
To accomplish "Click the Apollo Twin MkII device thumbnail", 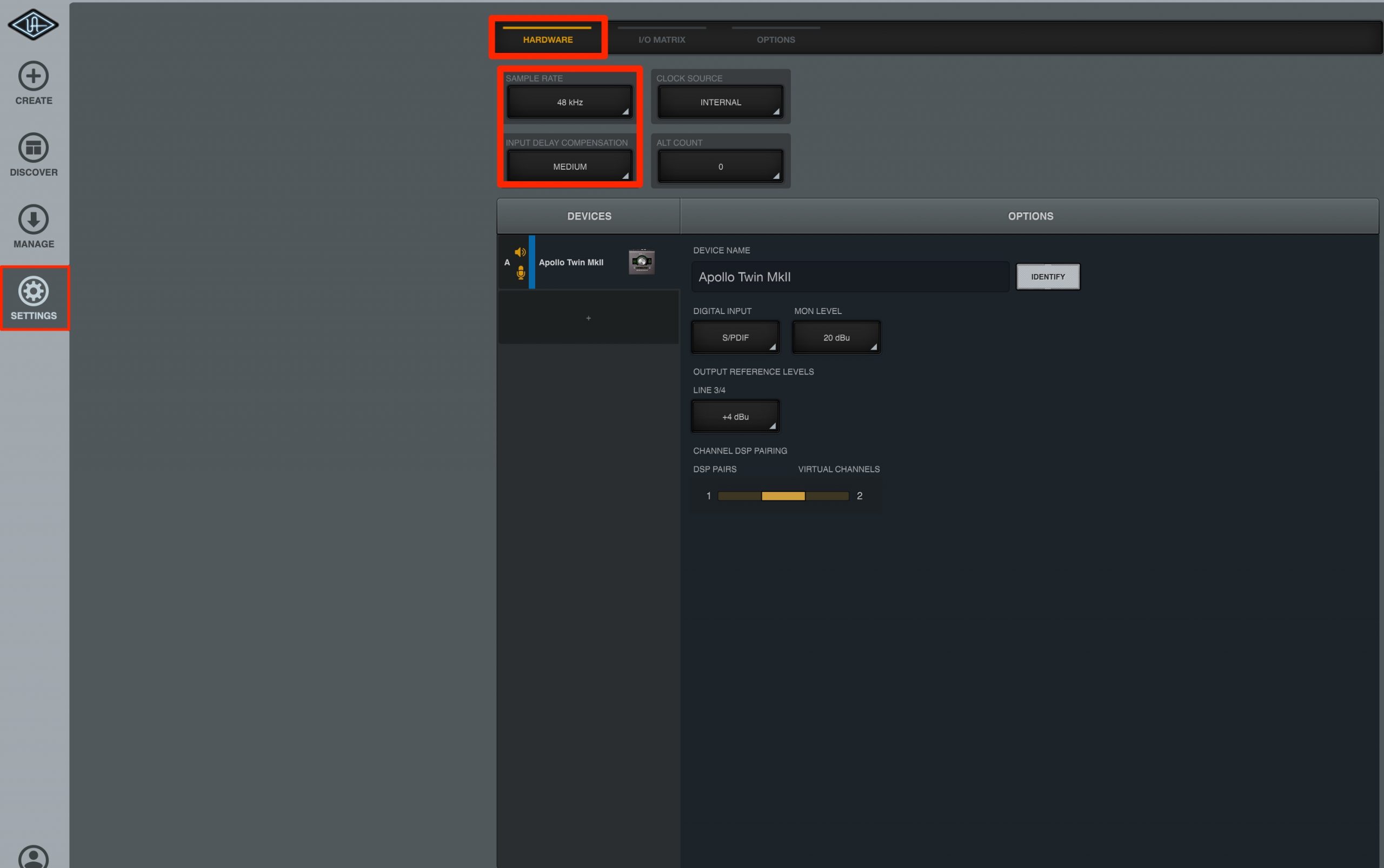I will coord(642,262).
